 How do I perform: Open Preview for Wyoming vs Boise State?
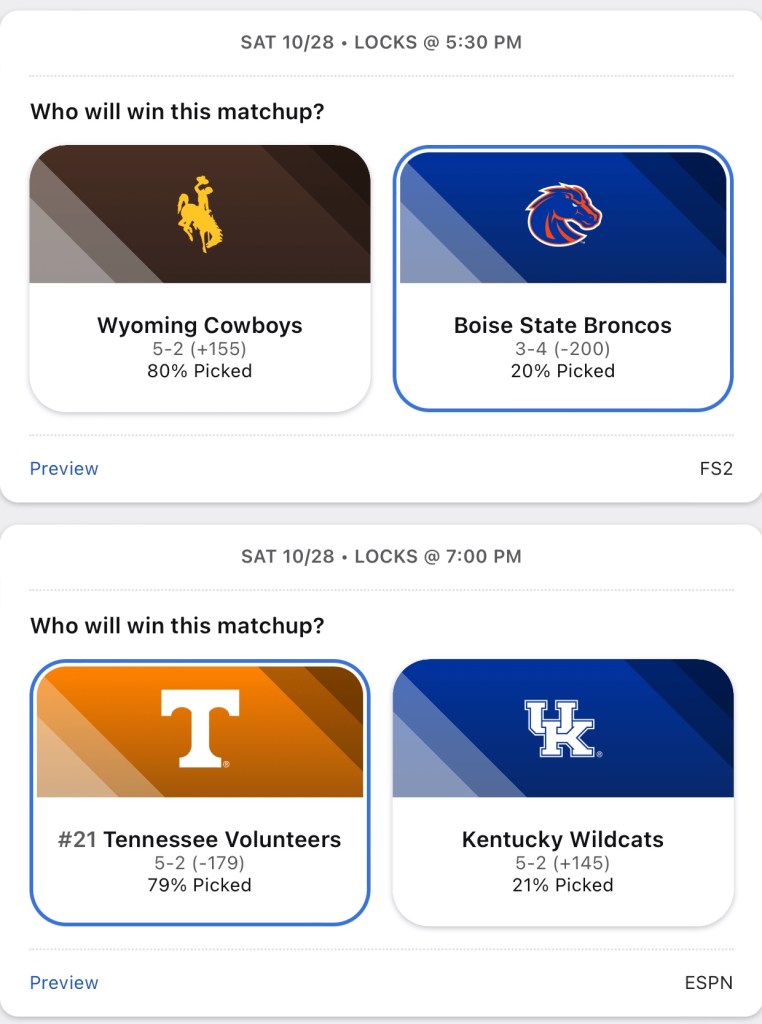[64, 469]
